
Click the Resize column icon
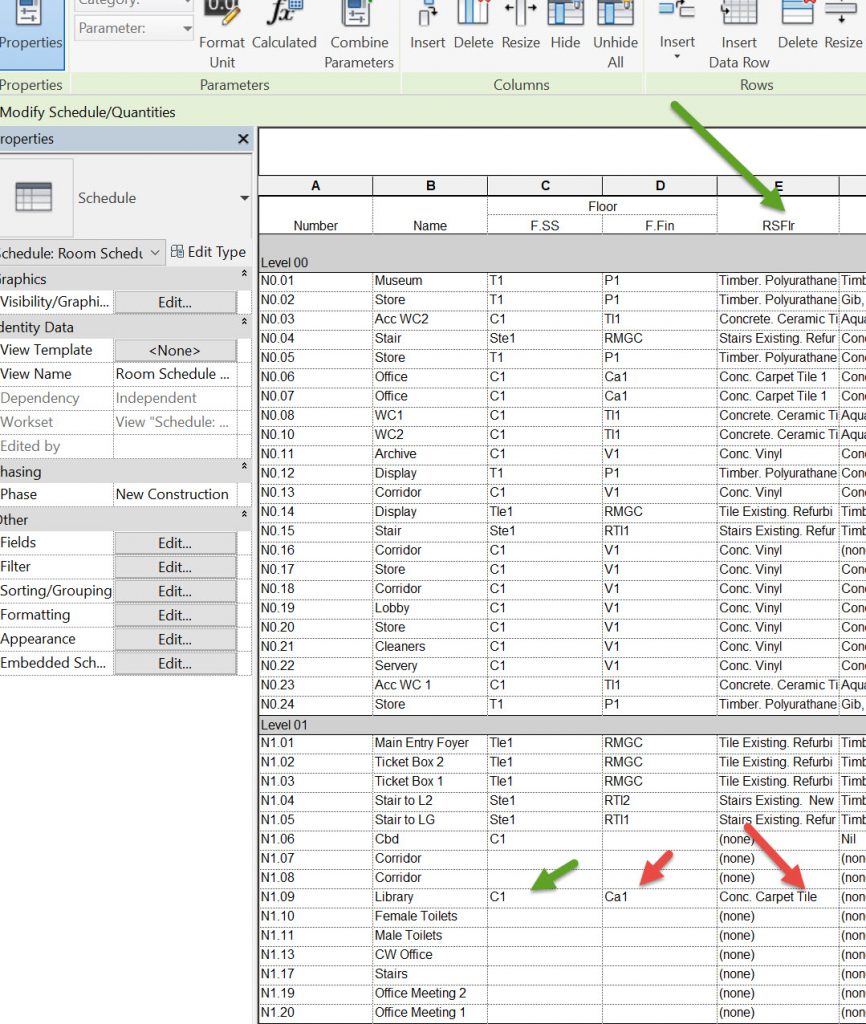point(520,14)
